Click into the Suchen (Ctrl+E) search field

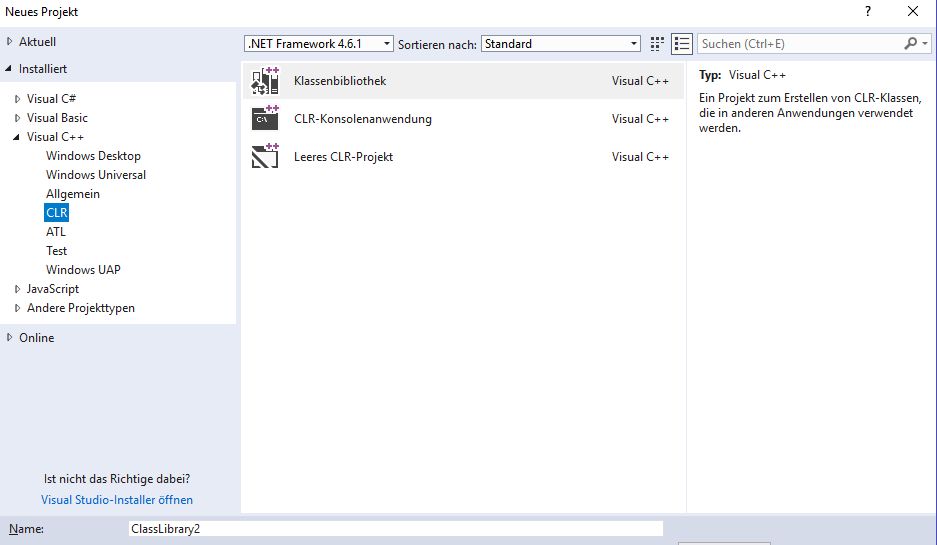801,44
